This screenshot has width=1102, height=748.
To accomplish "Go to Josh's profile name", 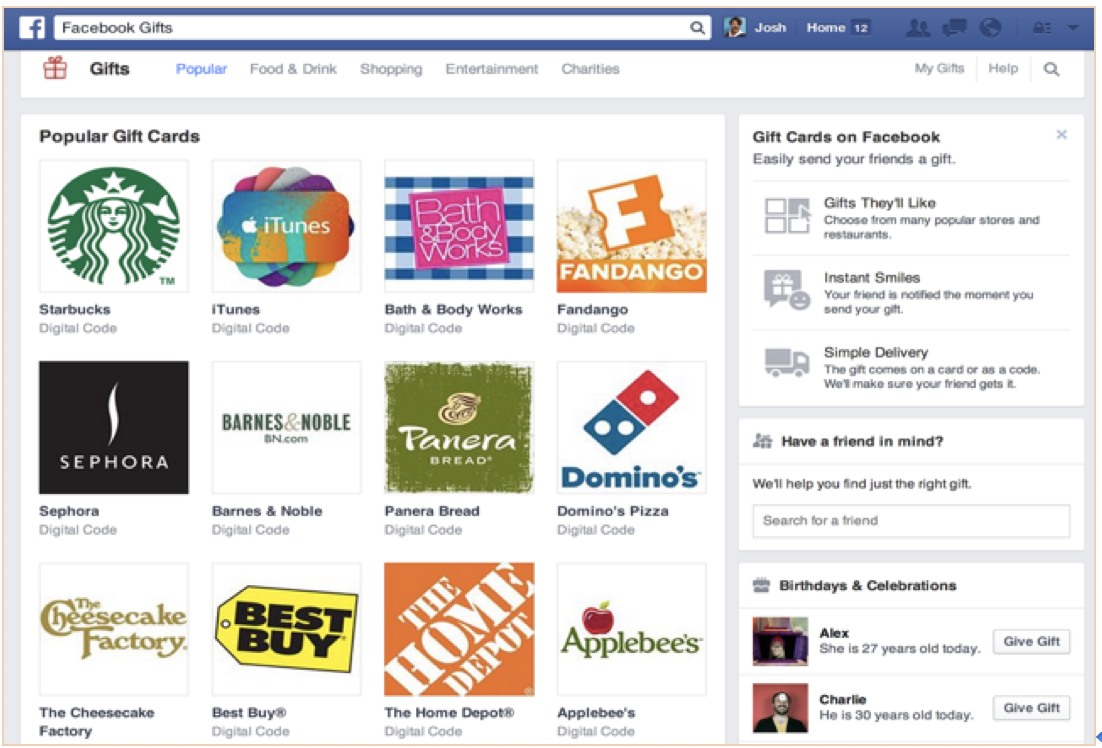I will point(770,27).
